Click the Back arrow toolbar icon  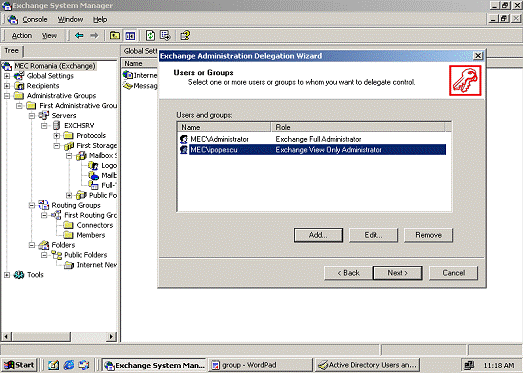point(79,35)
